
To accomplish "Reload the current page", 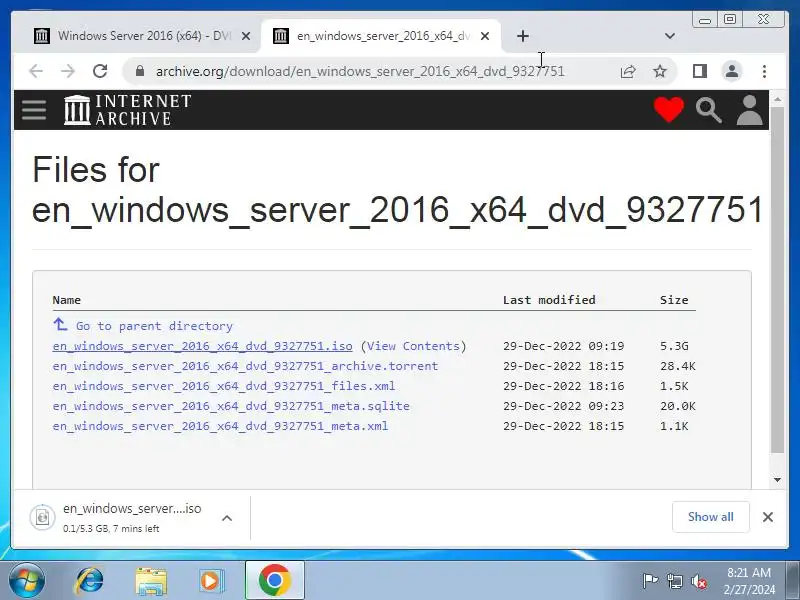I will pyautogui.click(x=100, y=71).
